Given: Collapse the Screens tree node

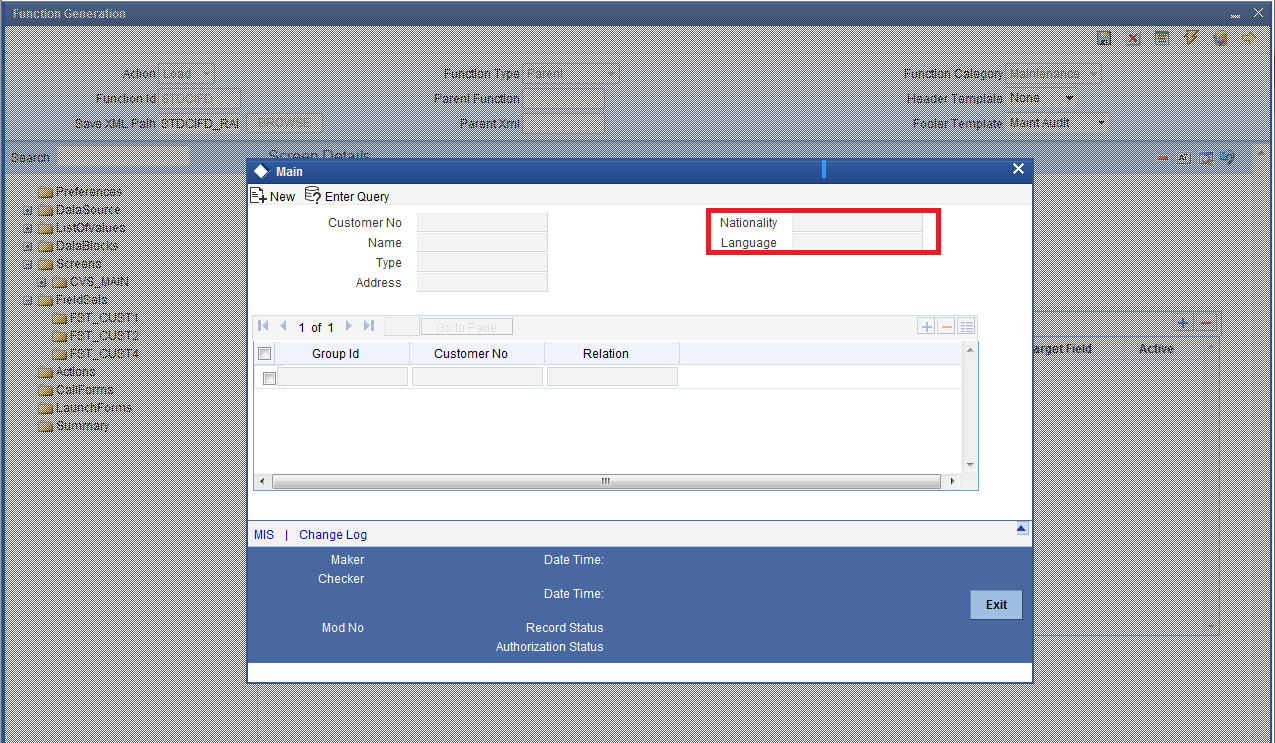Looking at the screenshot, I should 28,264.
